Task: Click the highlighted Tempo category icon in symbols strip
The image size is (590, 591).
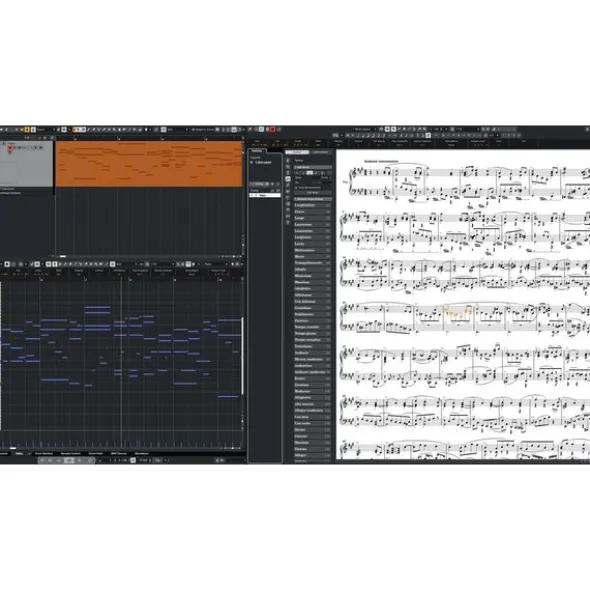Action: tap(288, 179)
